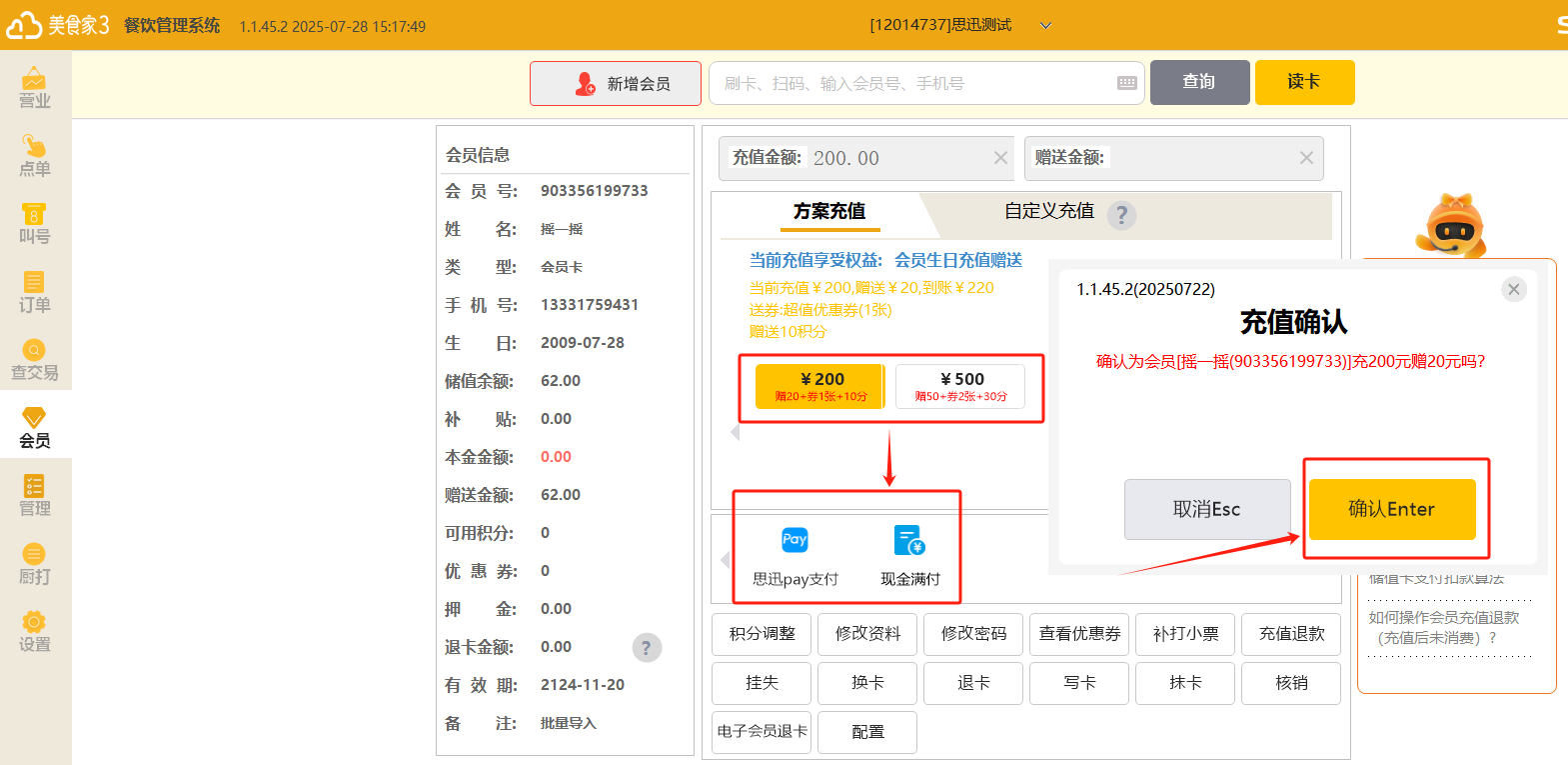The width and height of the screenshot is (1568, 765).
Task: Choose 思迅pay支付 payment method icon
Action: pos(794,541)
